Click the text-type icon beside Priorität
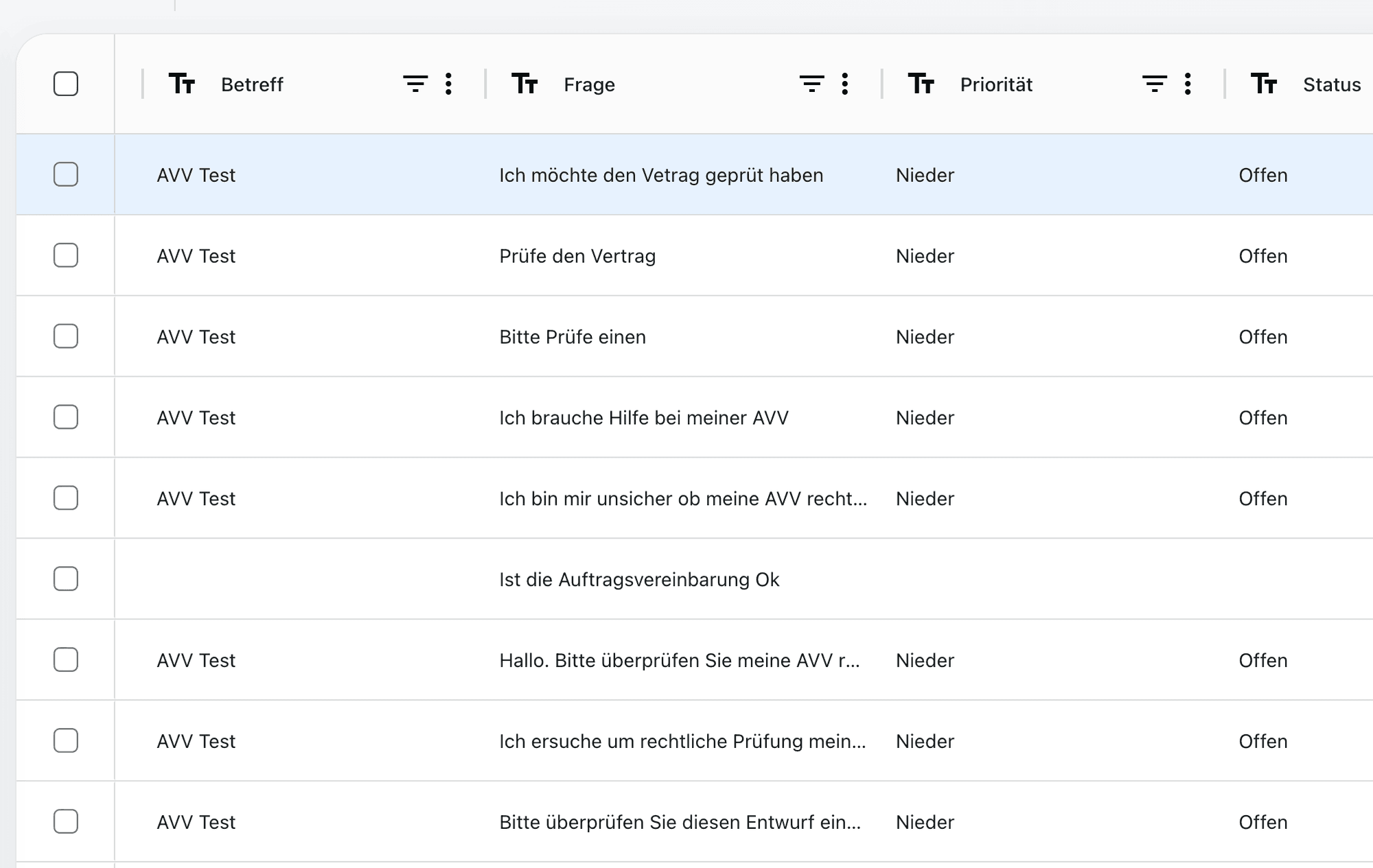 (921, 84)
